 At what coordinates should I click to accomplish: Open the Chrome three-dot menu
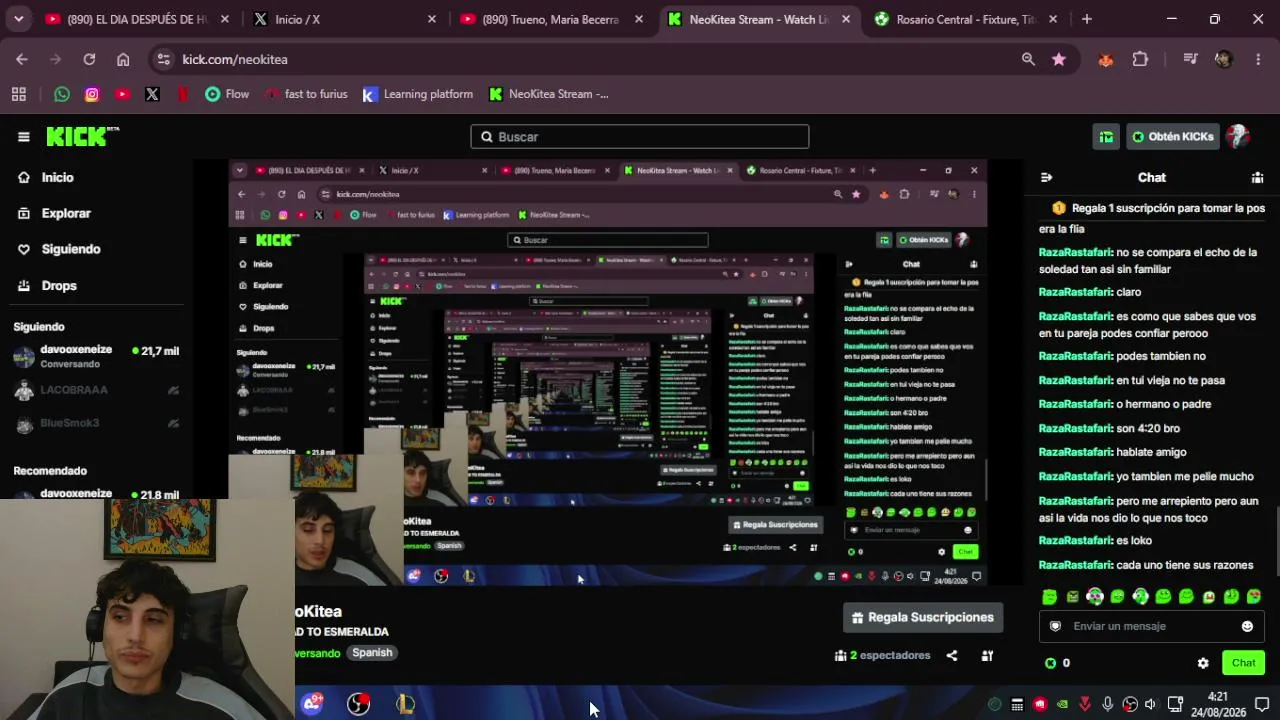point(1258,59)
